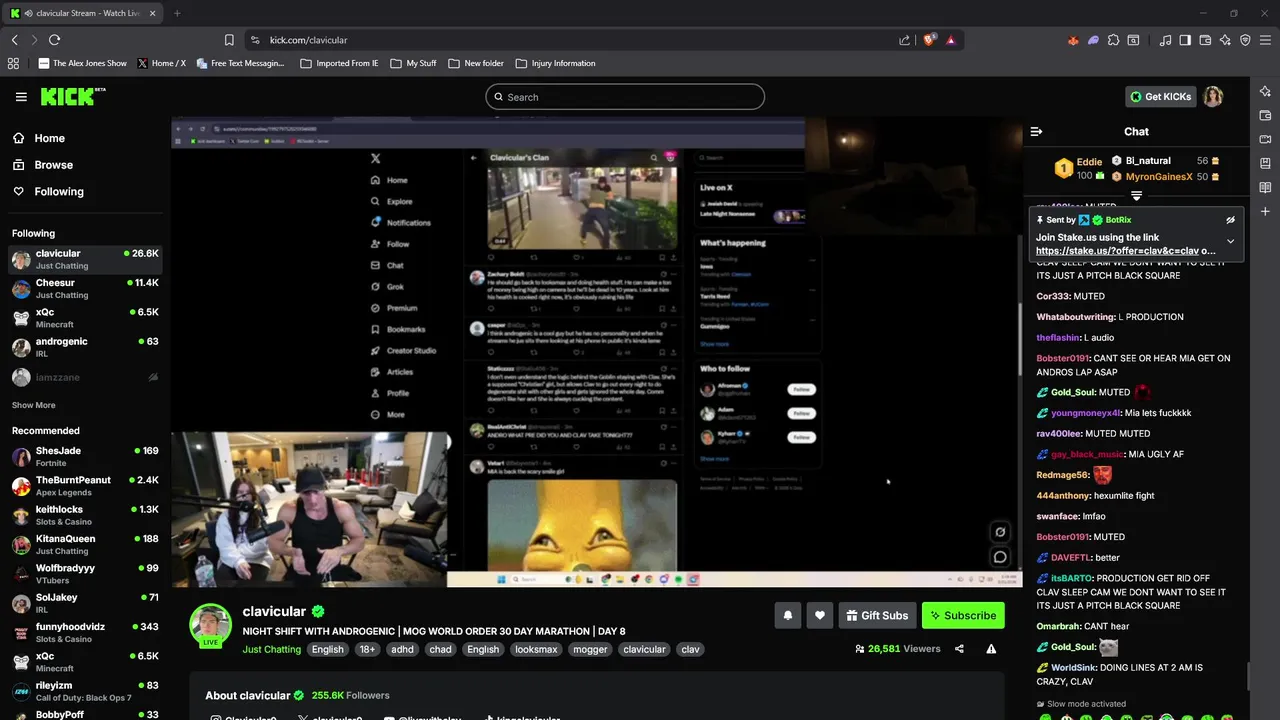1280x720 pixels.
Task: Open funnyhoodvidz recommended channel
Action: [85, 633]
